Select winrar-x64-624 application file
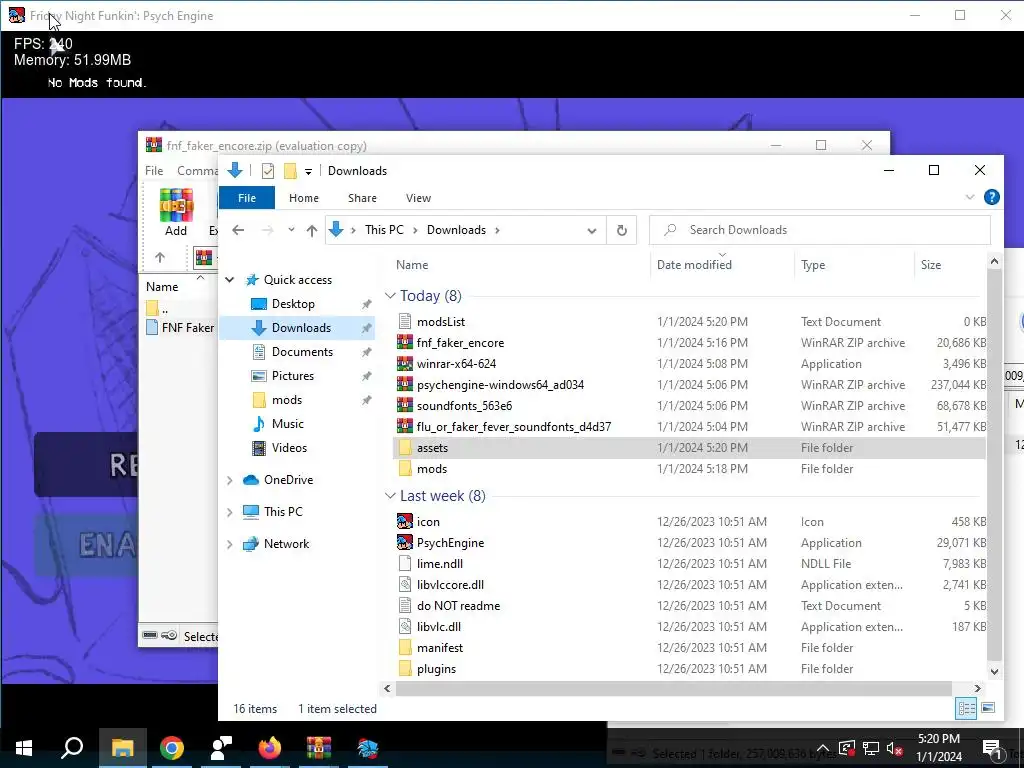 click(x=456, y=364)
